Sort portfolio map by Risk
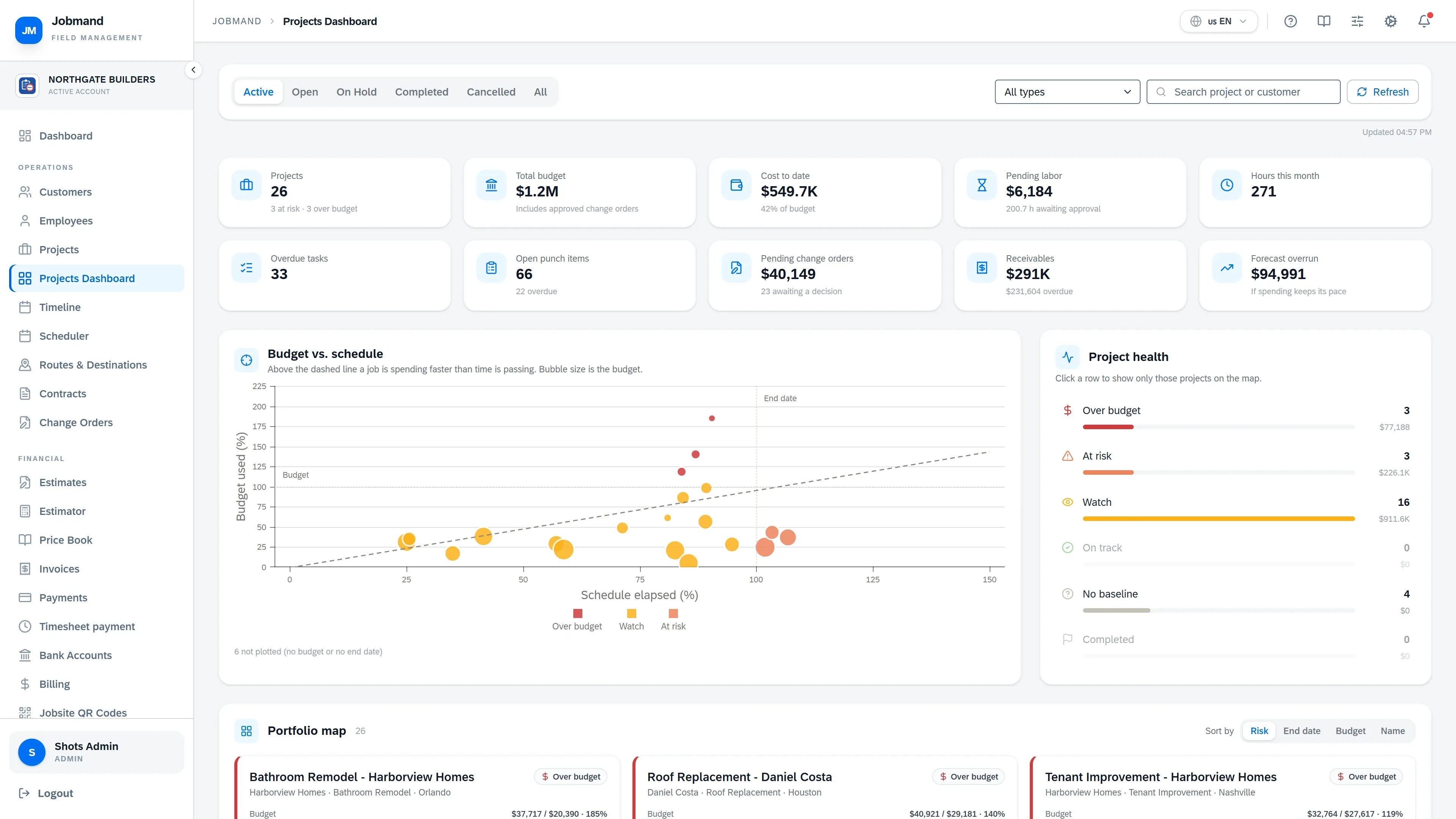The height and width of the screenshot is (819, 1456). click(x=1259, y=731)
